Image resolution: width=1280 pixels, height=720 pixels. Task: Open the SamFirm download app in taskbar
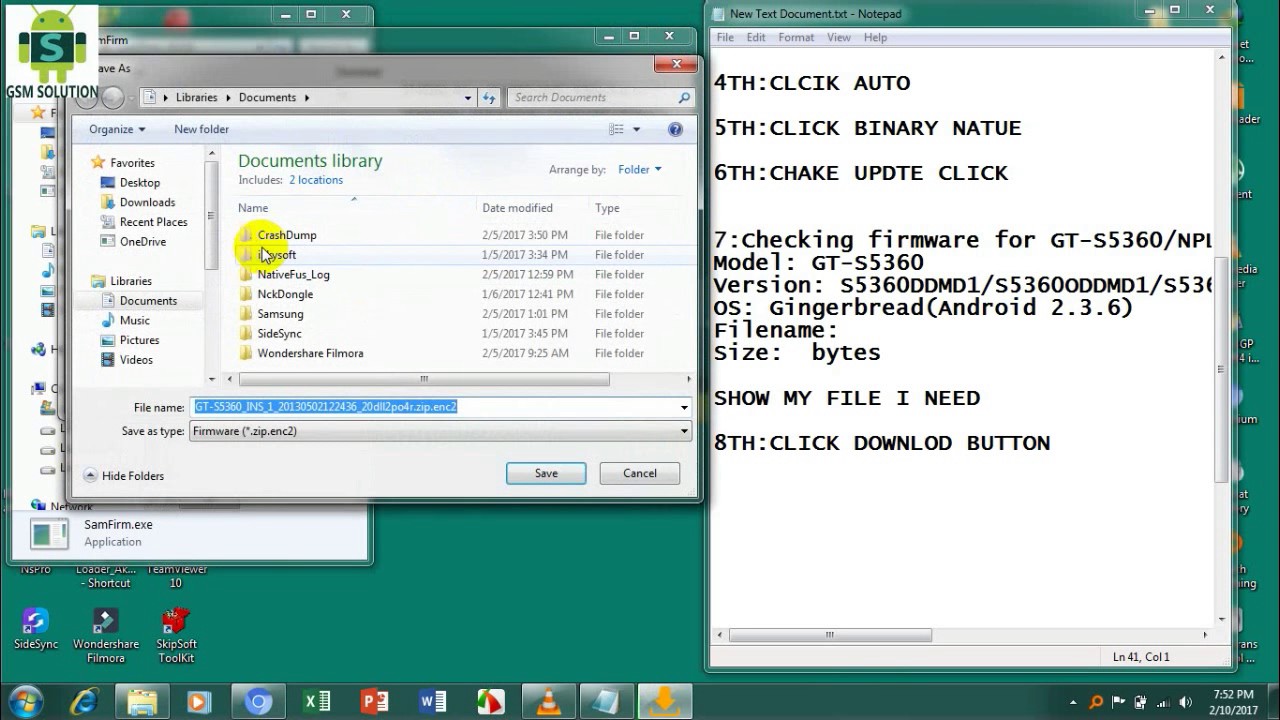[x=665, y=702]
